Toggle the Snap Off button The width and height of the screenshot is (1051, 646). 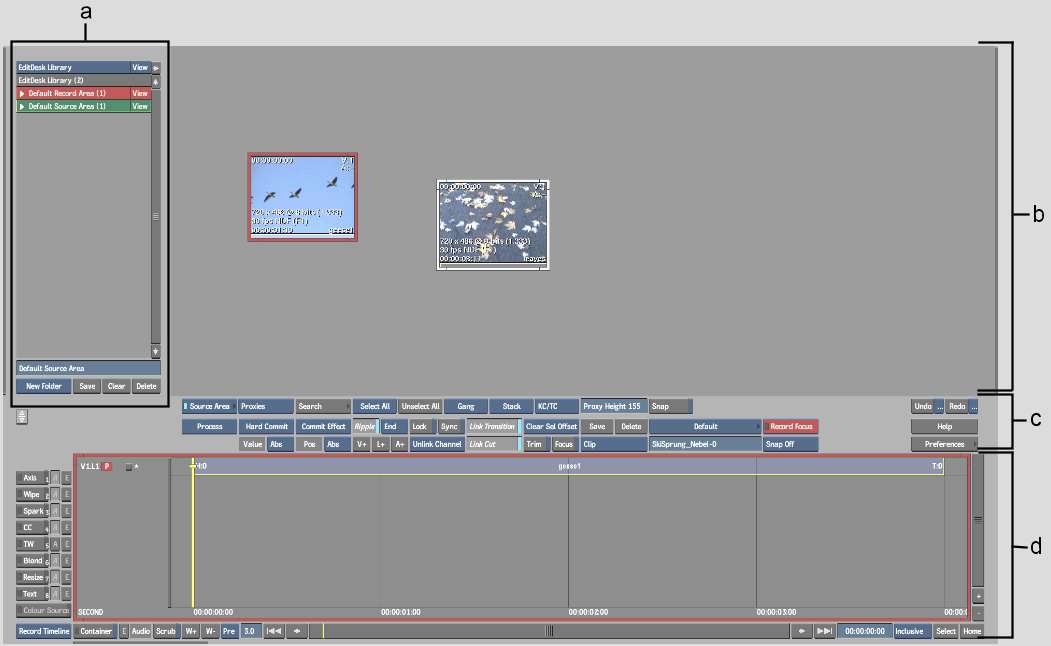pos(790,444)
